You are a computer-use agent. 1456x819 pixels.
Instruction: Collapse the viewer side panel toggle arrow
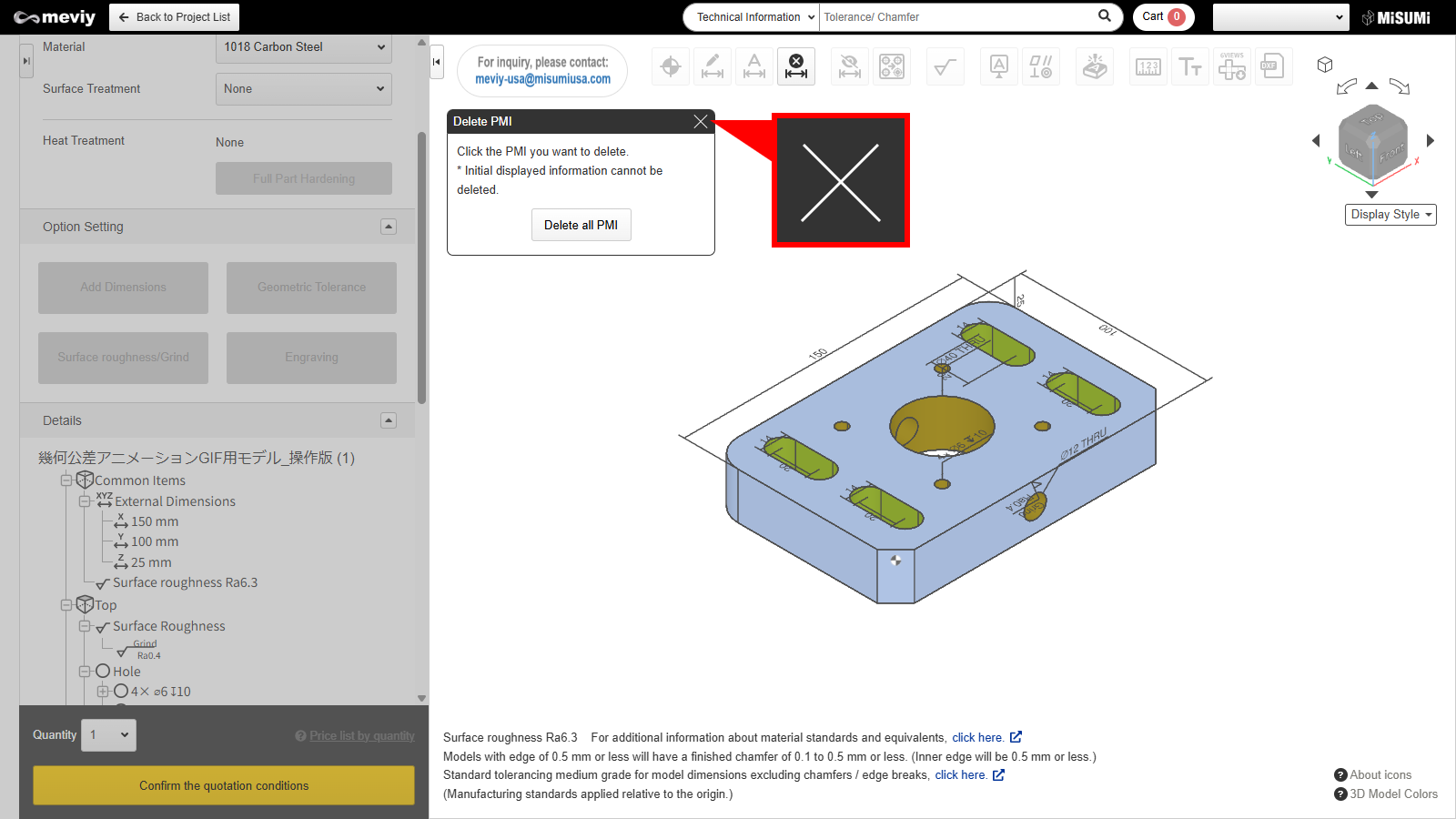(437, 62)
